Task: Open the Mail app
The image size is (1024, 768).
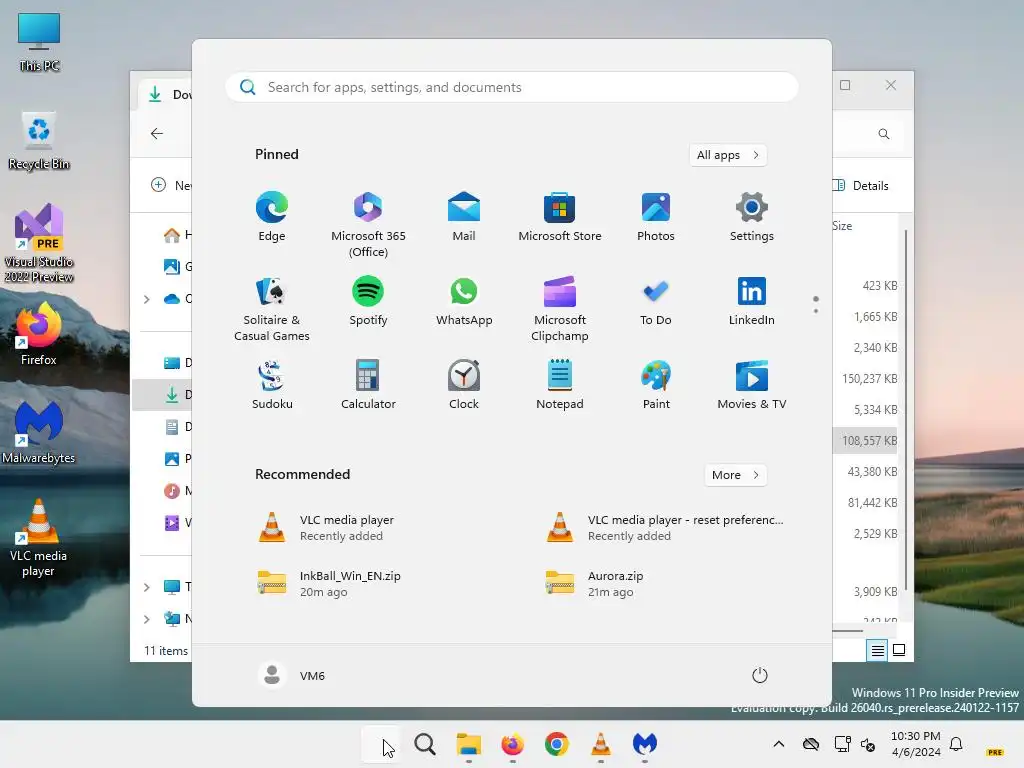Action: point(464,216)
